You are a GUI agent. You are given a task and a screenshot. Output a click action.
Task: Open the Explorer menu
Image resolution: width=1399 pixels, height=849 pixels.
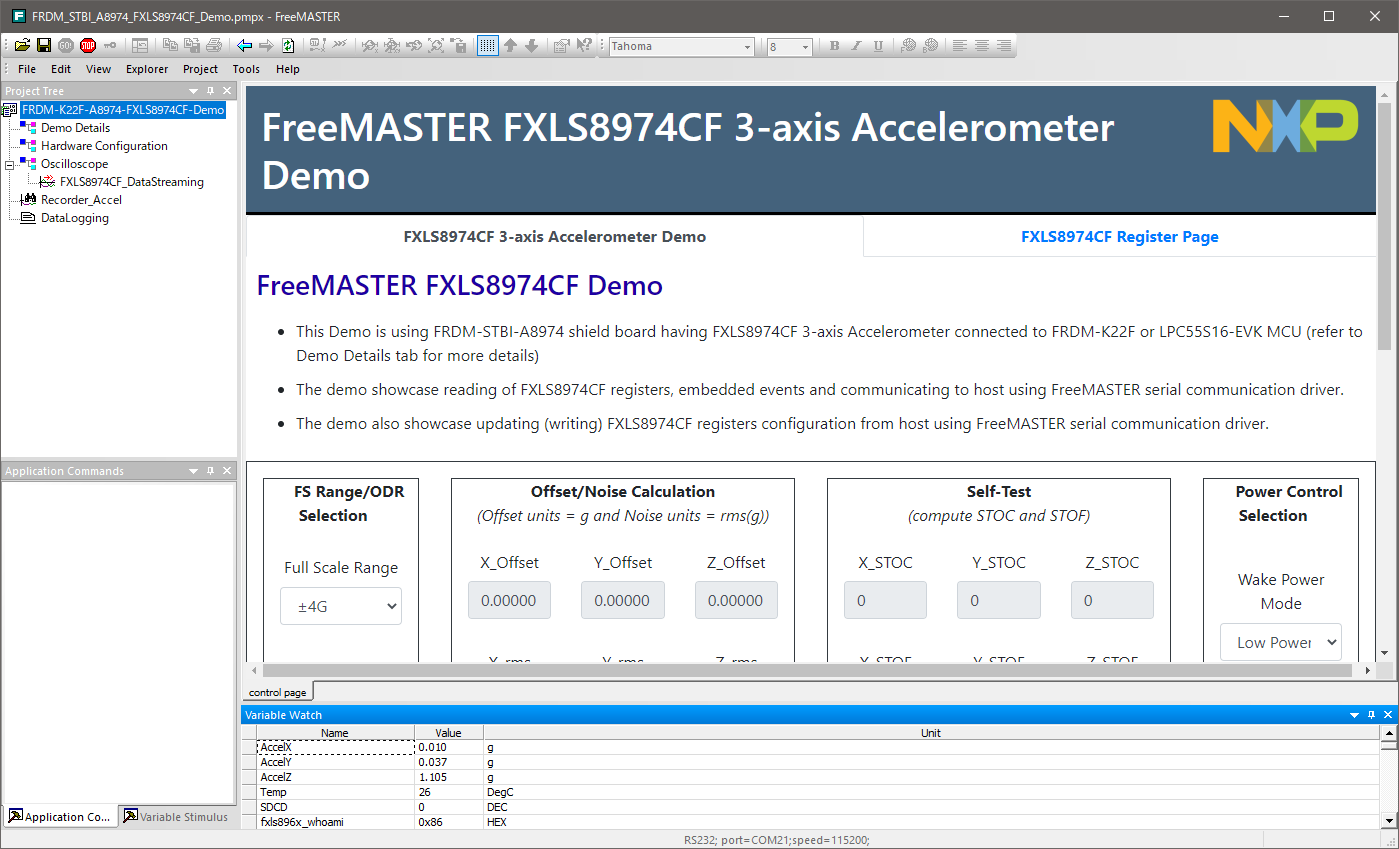click(147, 69)
